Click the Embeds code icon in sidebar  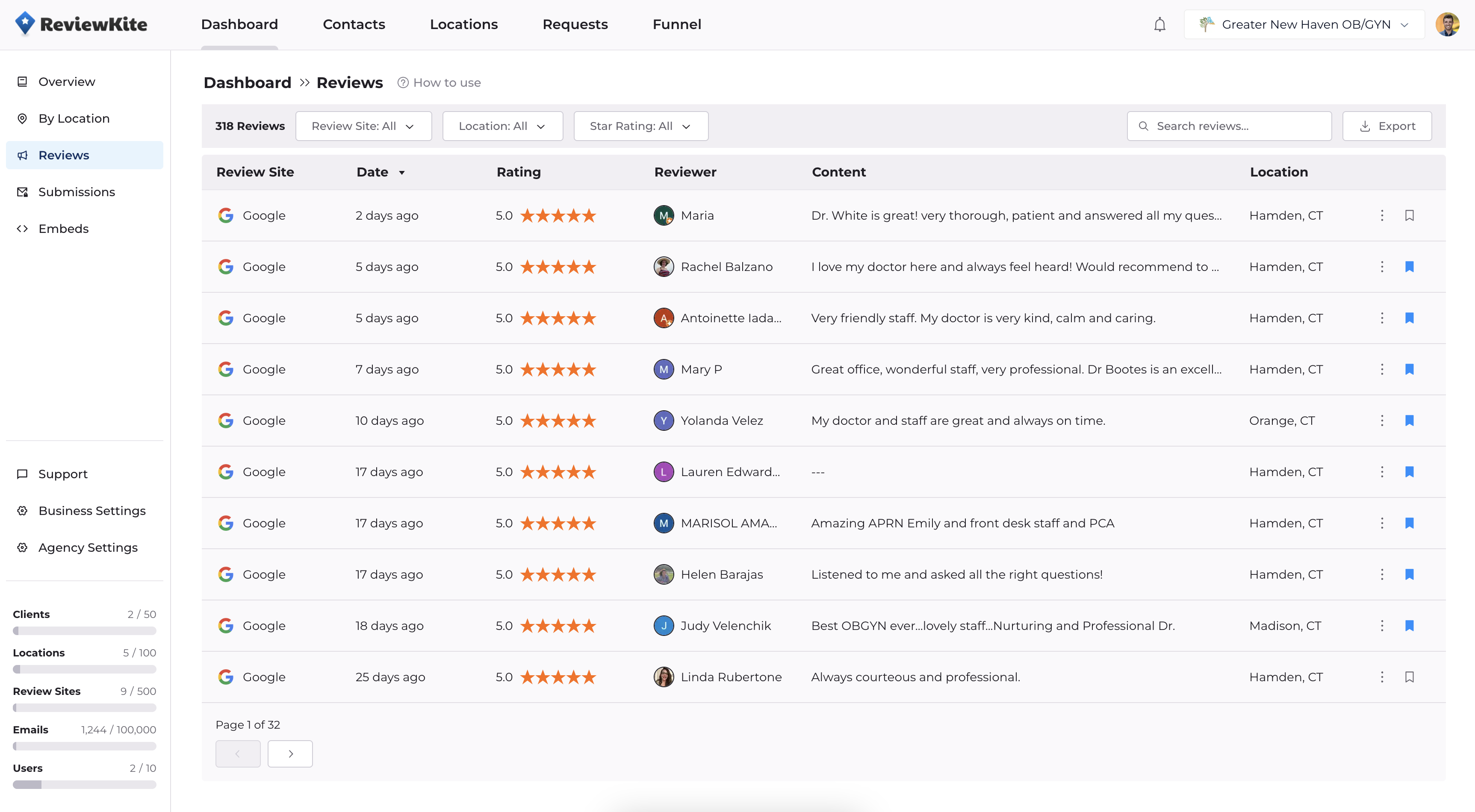click(22, 229)
